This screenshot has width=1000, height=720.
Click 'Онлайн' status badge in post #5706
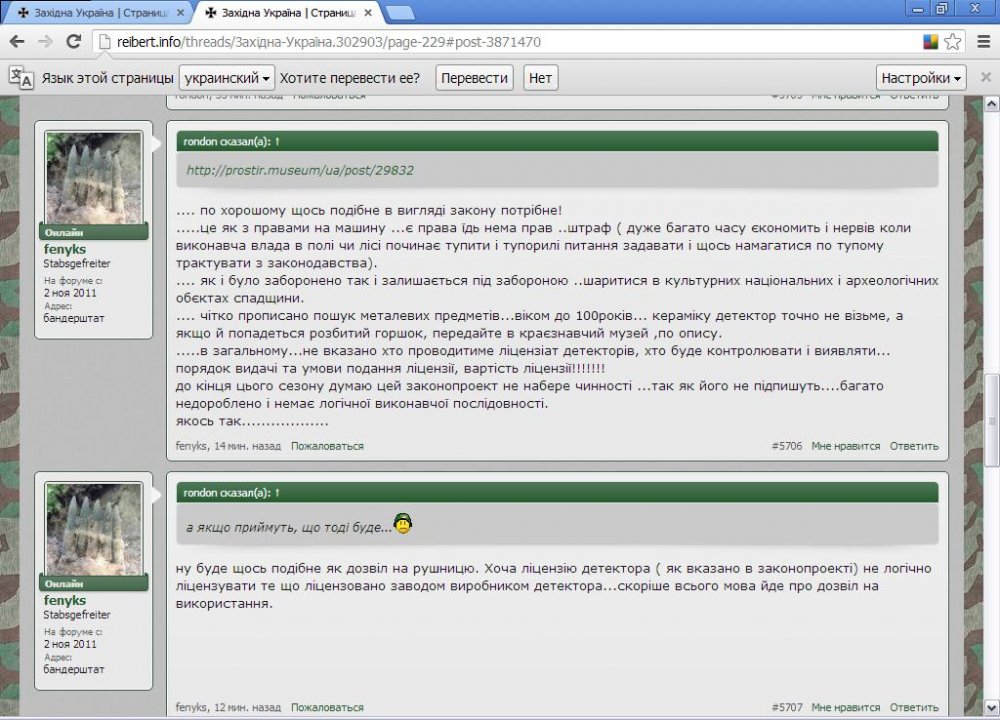94,232
